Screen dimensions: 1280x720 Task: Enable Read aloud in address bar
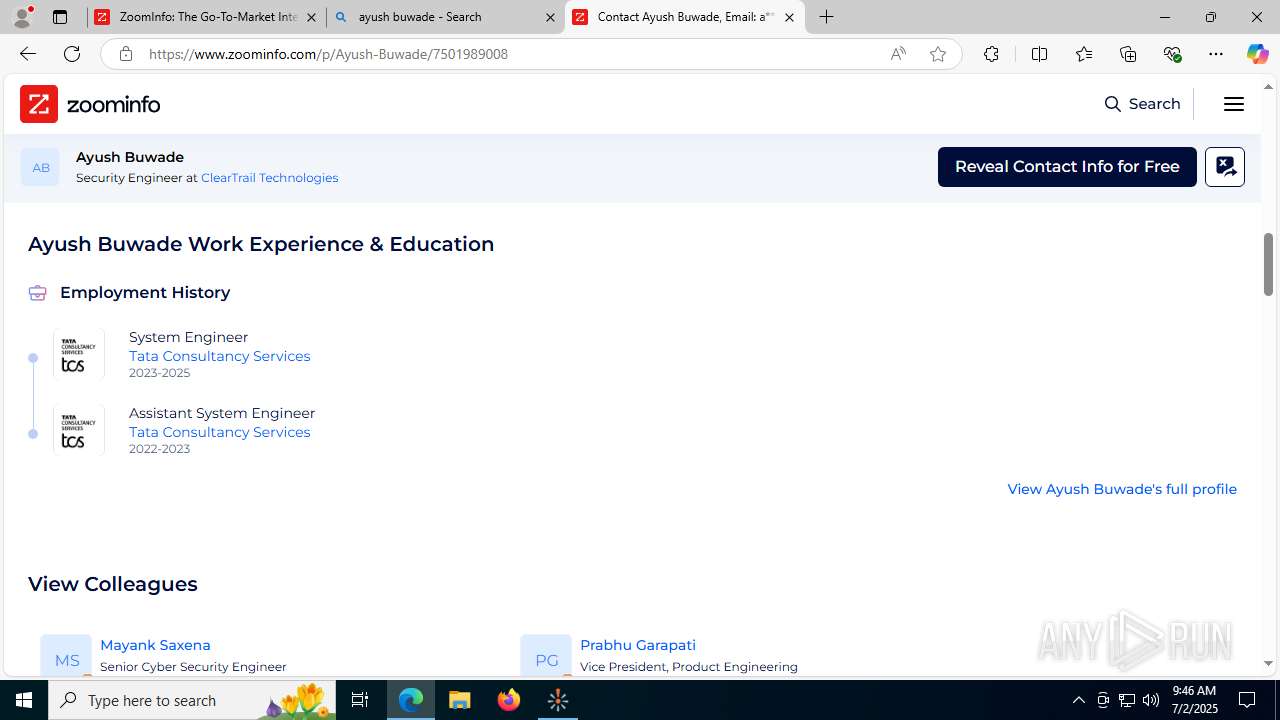pos(898,54)
